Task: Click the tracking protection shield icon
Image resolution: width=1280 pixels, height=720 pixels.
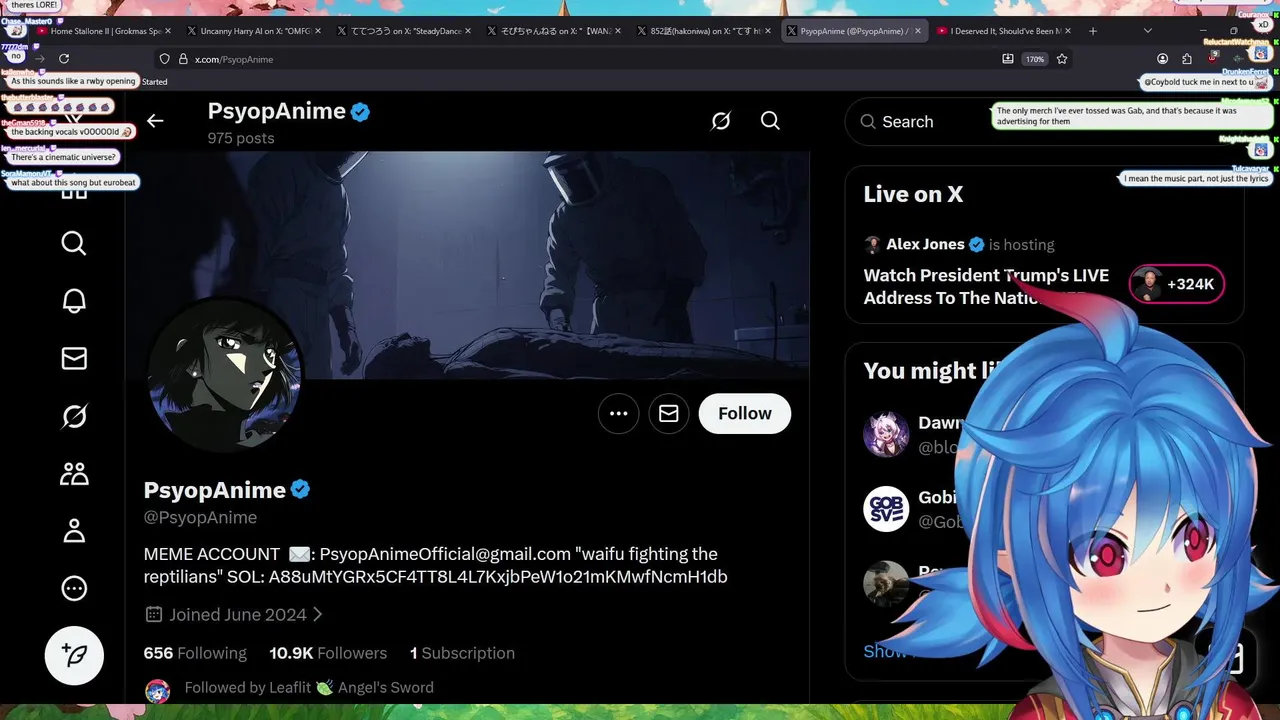Action: click(x=165, y=59)
